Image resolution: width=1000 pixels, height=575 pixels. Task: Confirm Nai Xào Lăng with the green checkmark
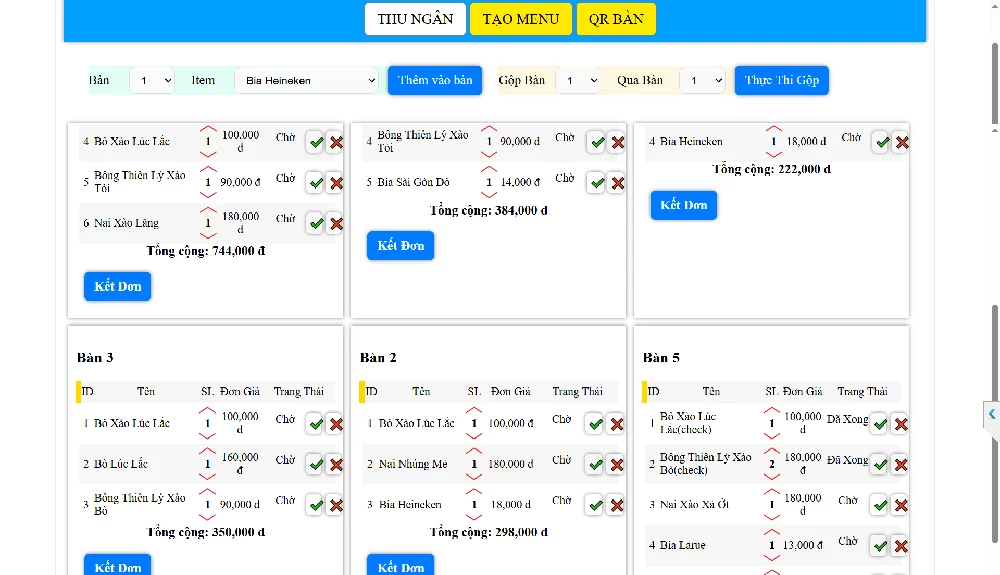tap(316, 223)
